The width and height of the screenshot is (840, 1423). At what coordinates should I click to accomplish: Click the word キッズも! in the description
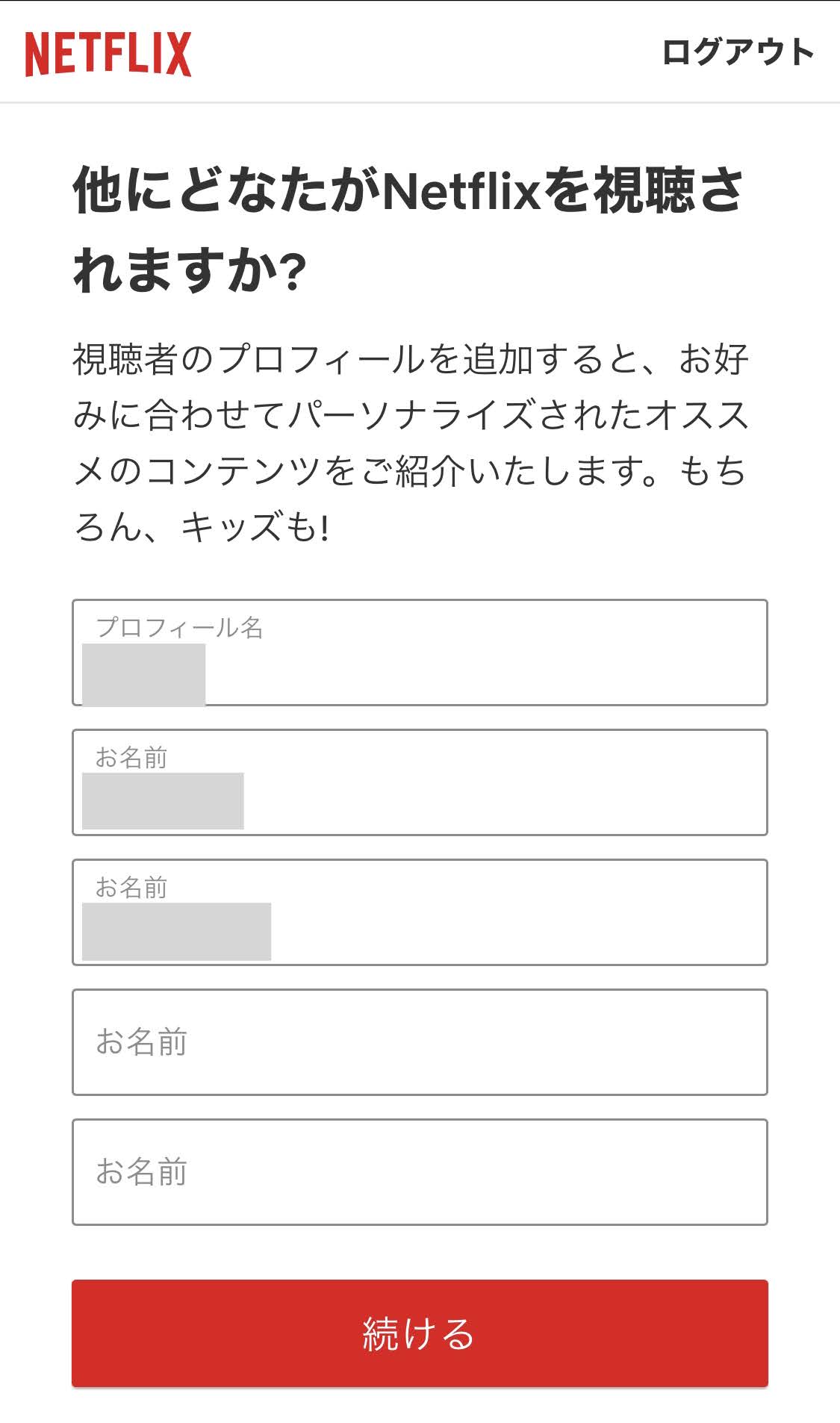(x=255, y=527)
